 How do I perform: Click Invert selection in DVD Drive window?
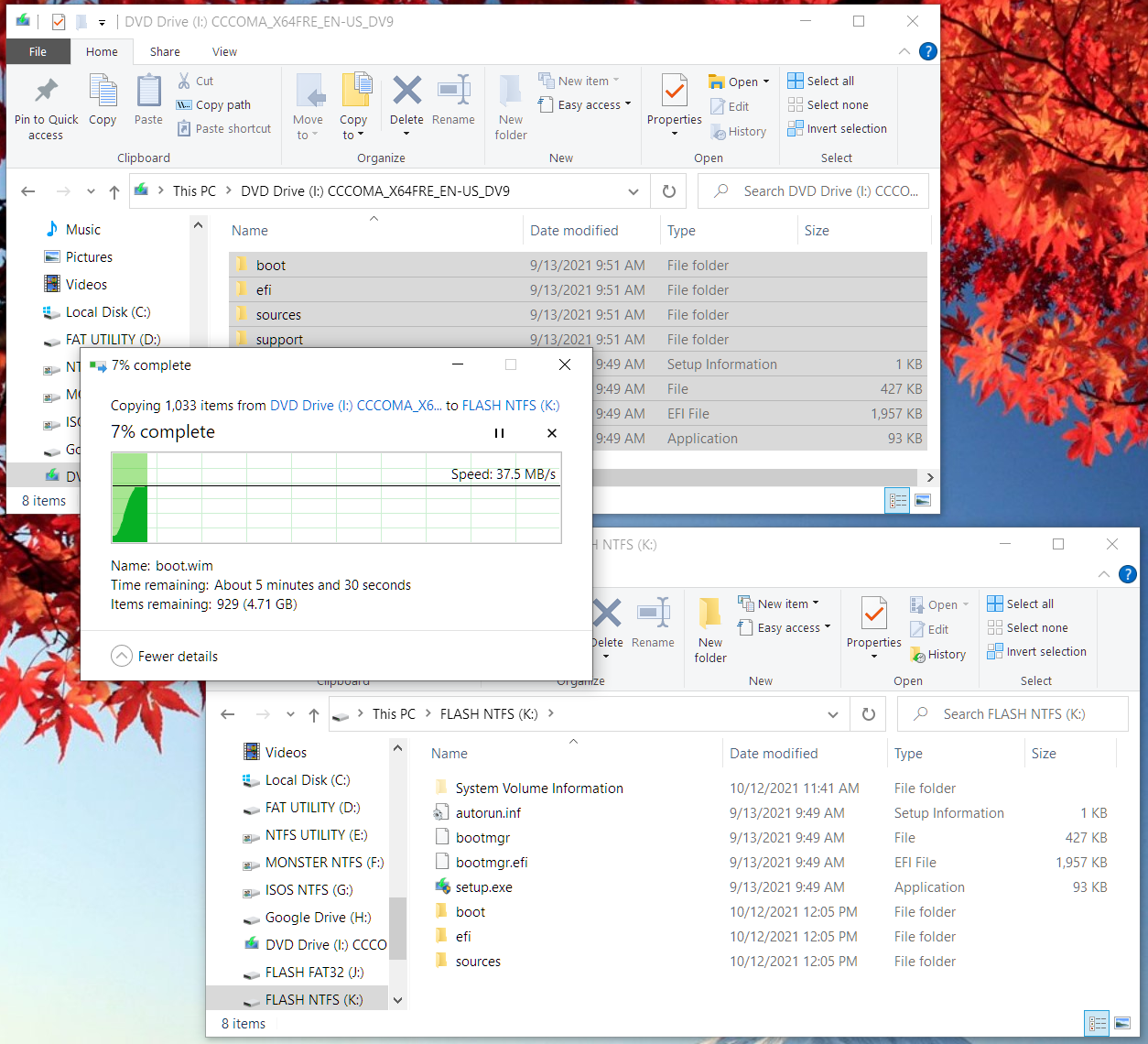pos(837,128)
